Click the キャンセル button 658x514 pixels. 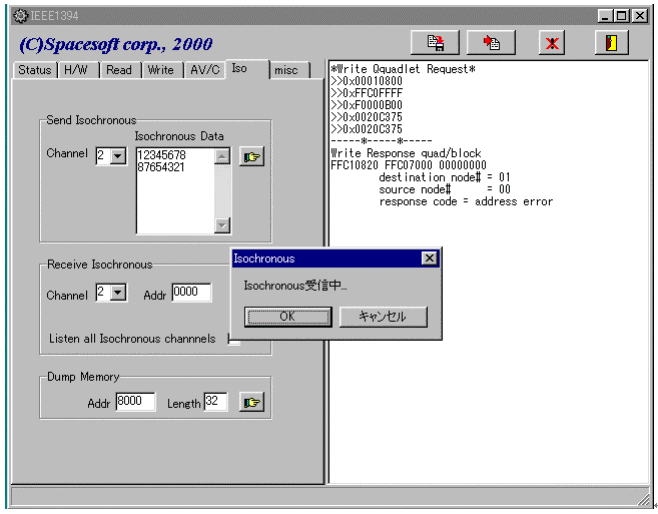(383, 316)
